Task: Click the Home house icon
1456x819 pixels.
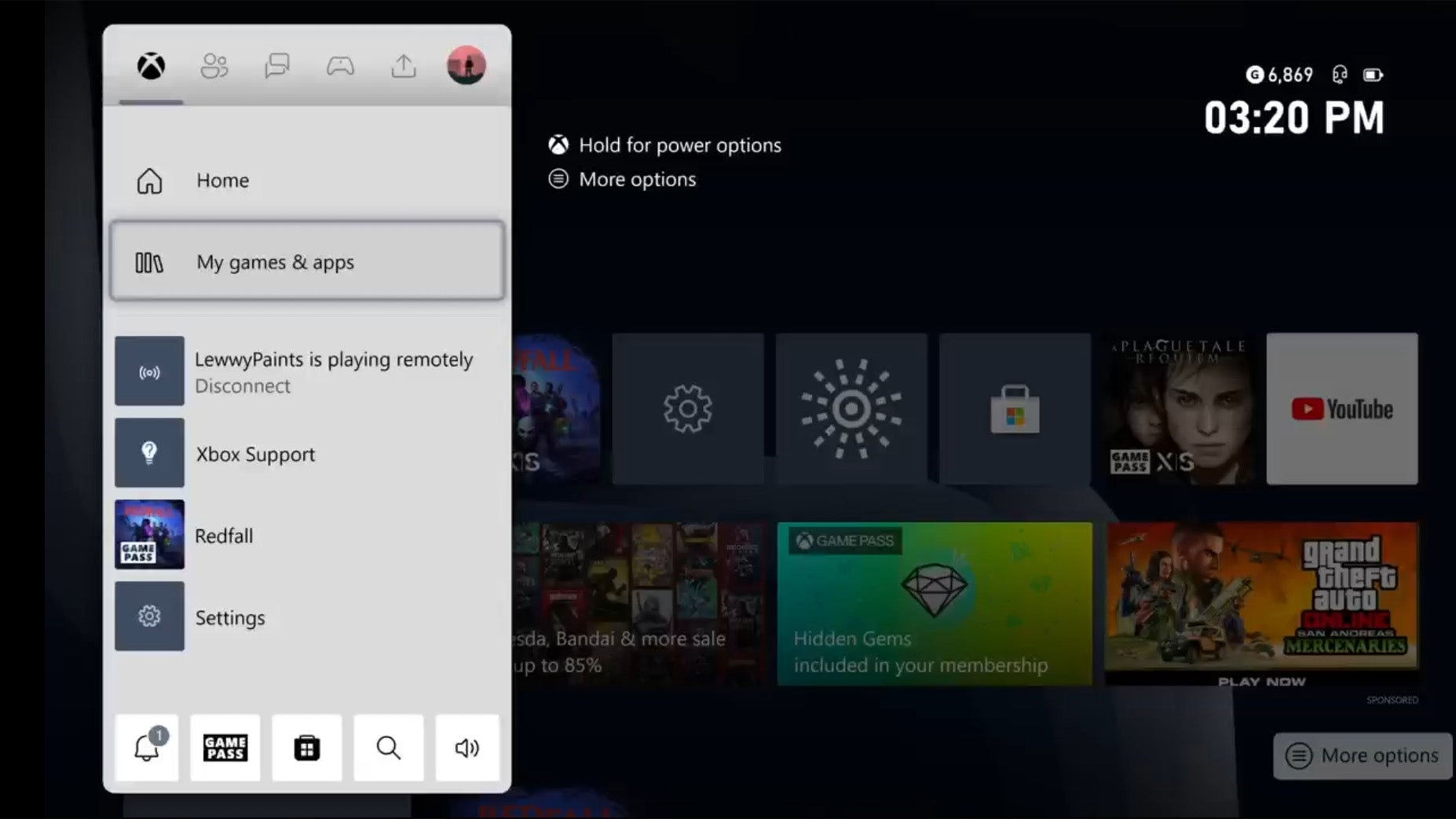Action: pos(149,181)
